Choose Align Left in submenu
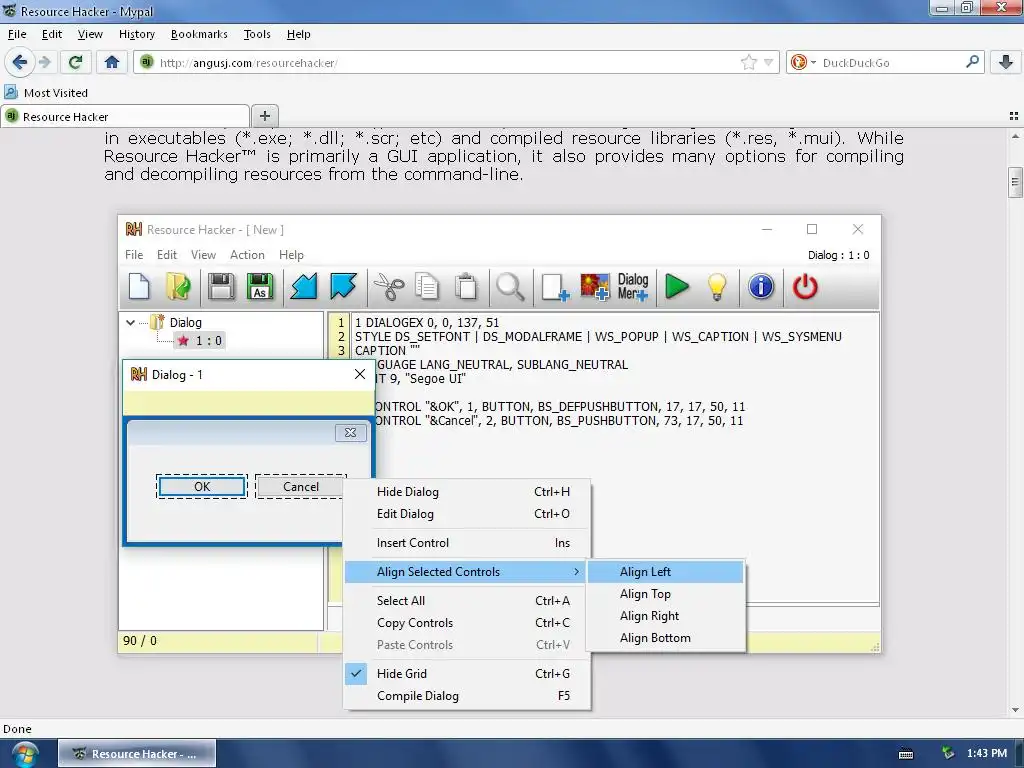This screenshot has height=768, width=1024. (x=665, y=571)
